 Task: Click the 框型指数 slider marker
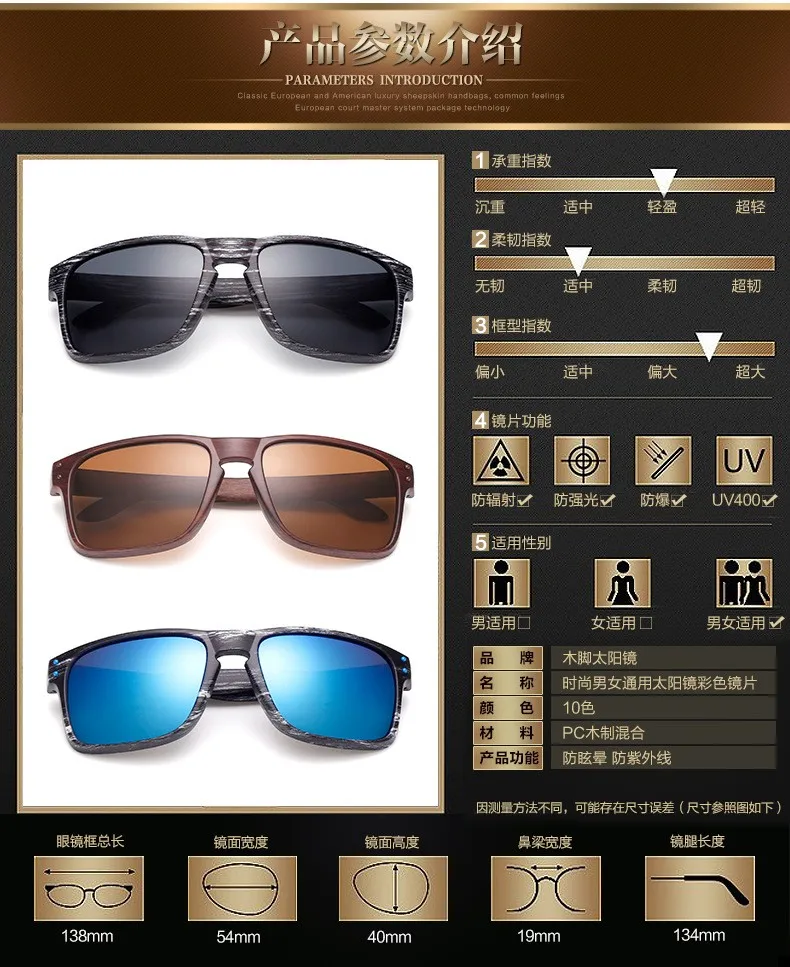(709, 347)
